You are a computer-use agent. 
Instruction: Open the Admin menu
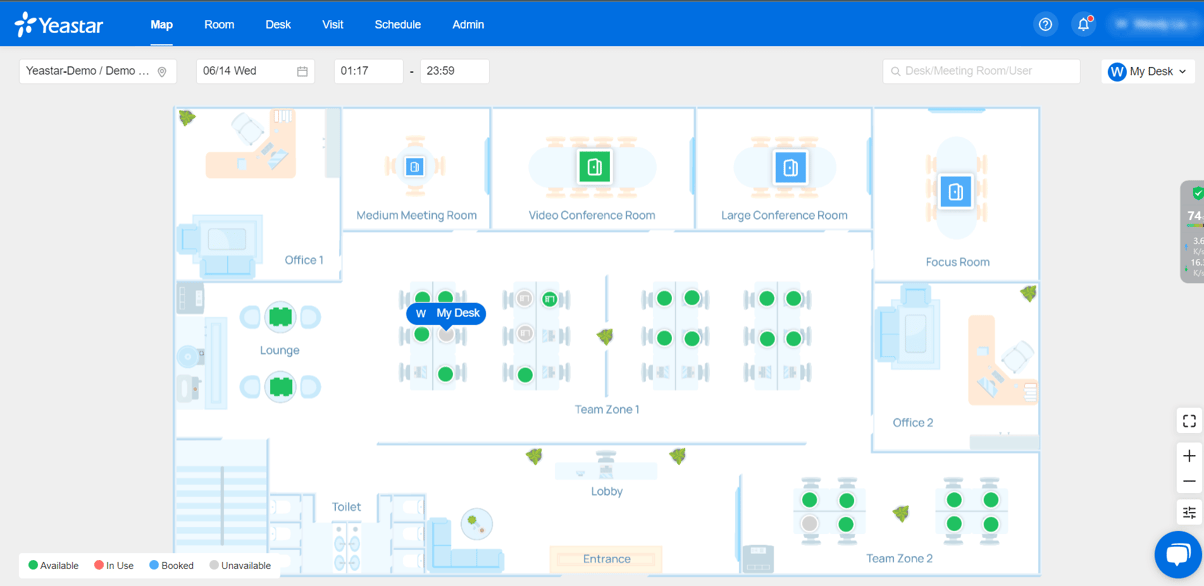[x=468, y=24]
